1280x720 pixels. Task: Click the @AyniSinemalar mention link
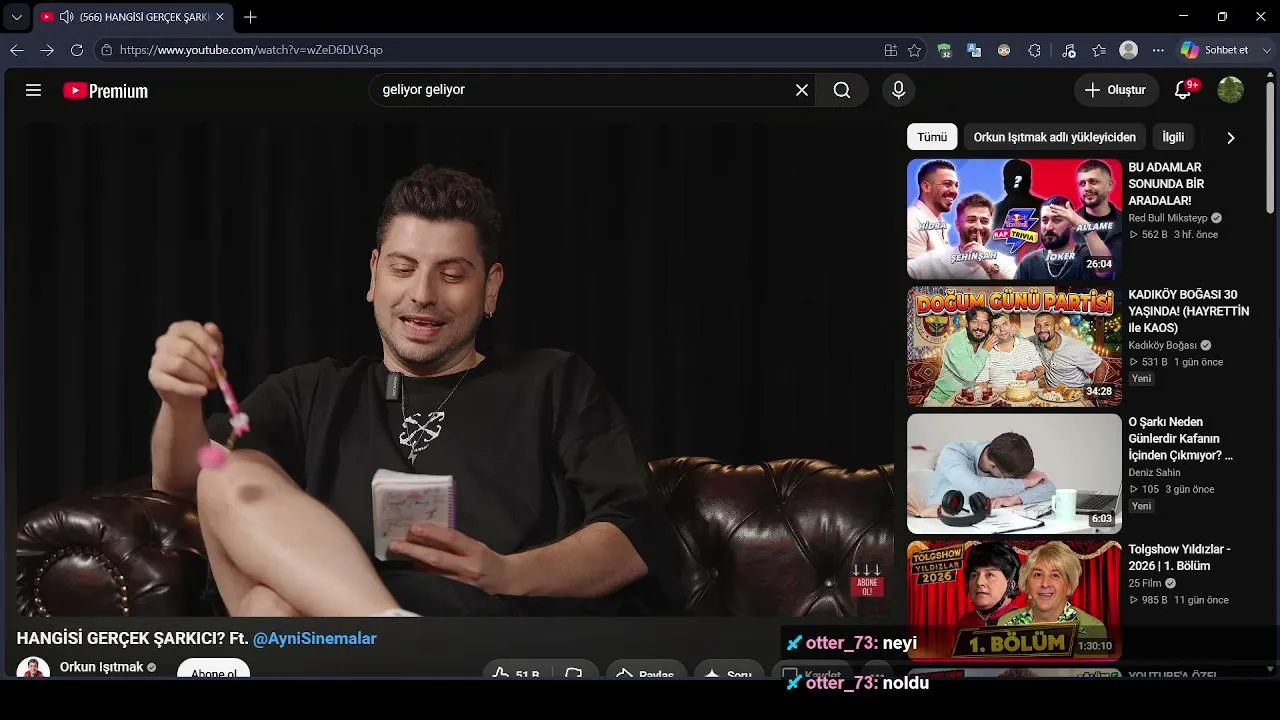(x=315, y=638)
